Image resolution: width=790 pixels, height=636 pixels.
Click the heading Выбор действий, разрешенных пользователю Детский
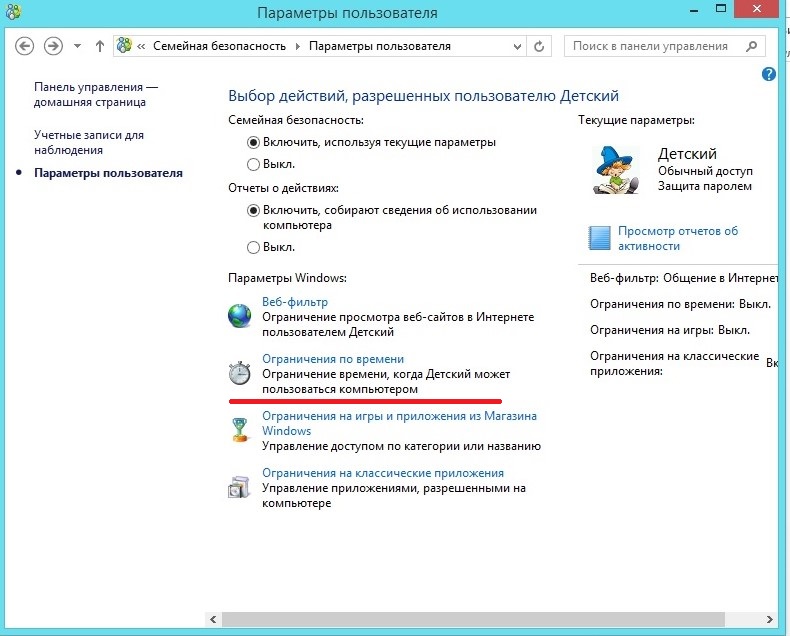coord(423,96)
